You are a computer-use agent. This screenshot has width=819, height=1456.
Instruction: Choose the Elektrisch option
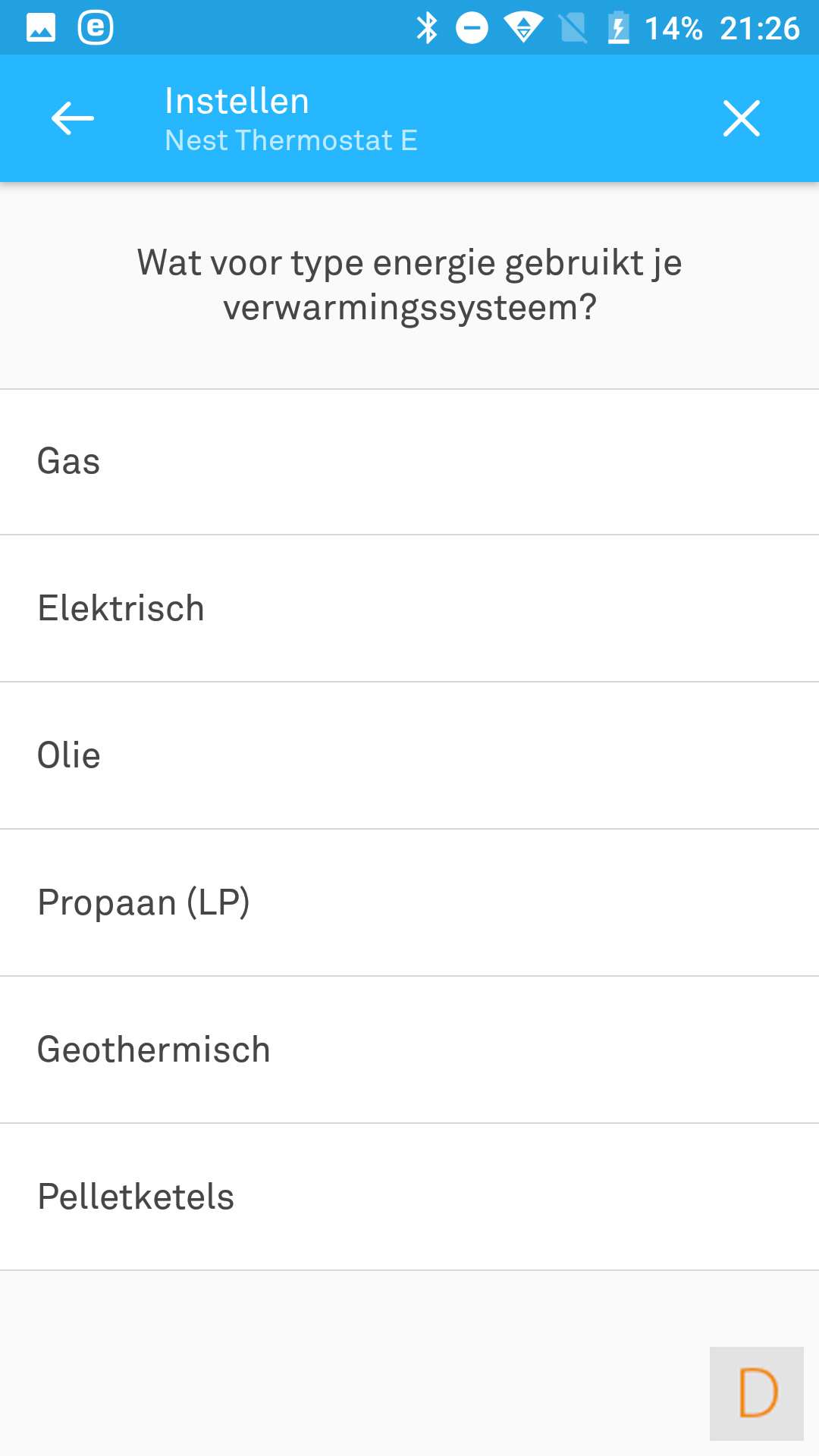coord(409,608)
